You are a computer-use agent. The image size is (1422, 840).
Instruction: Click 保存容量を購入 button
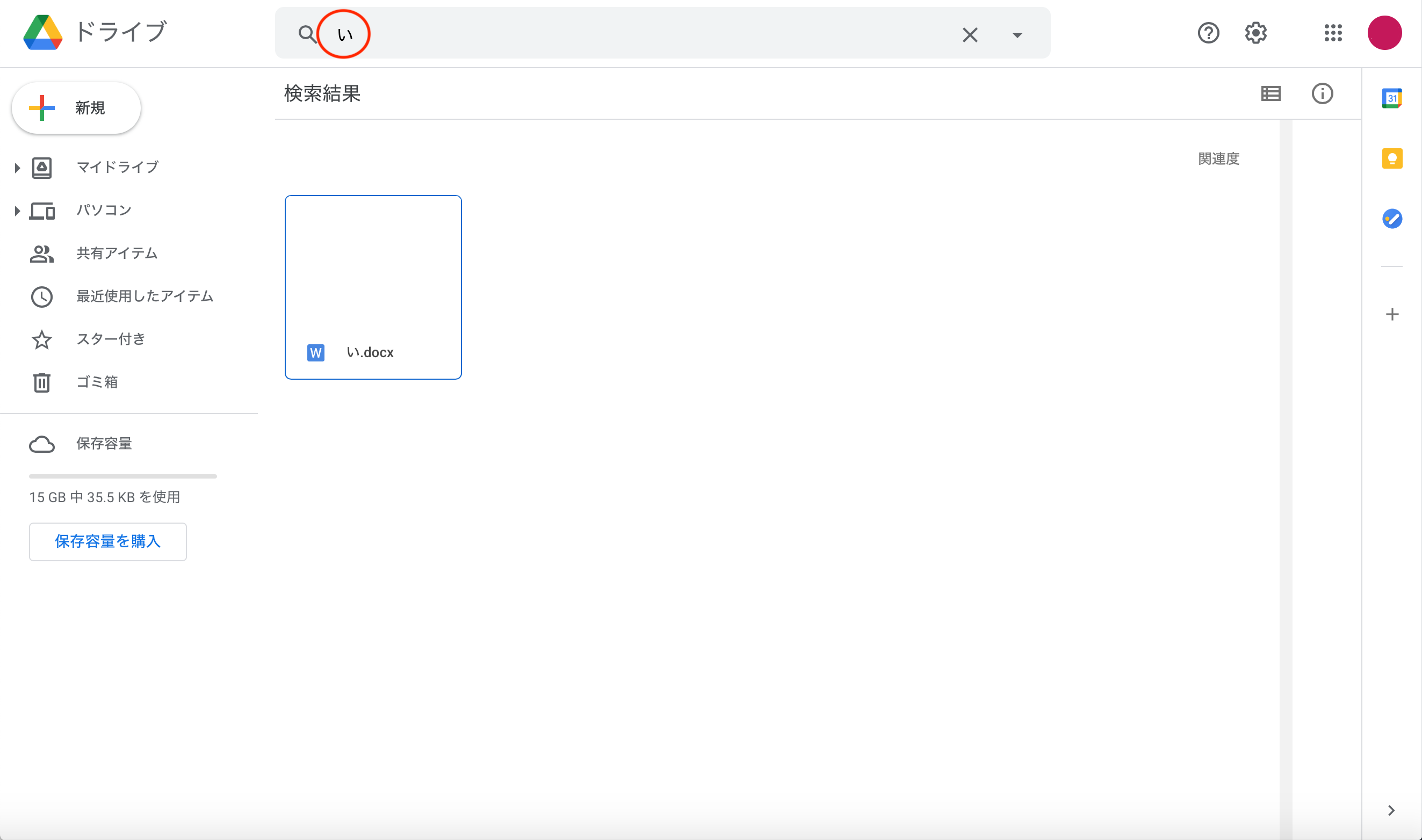[107, 542]
